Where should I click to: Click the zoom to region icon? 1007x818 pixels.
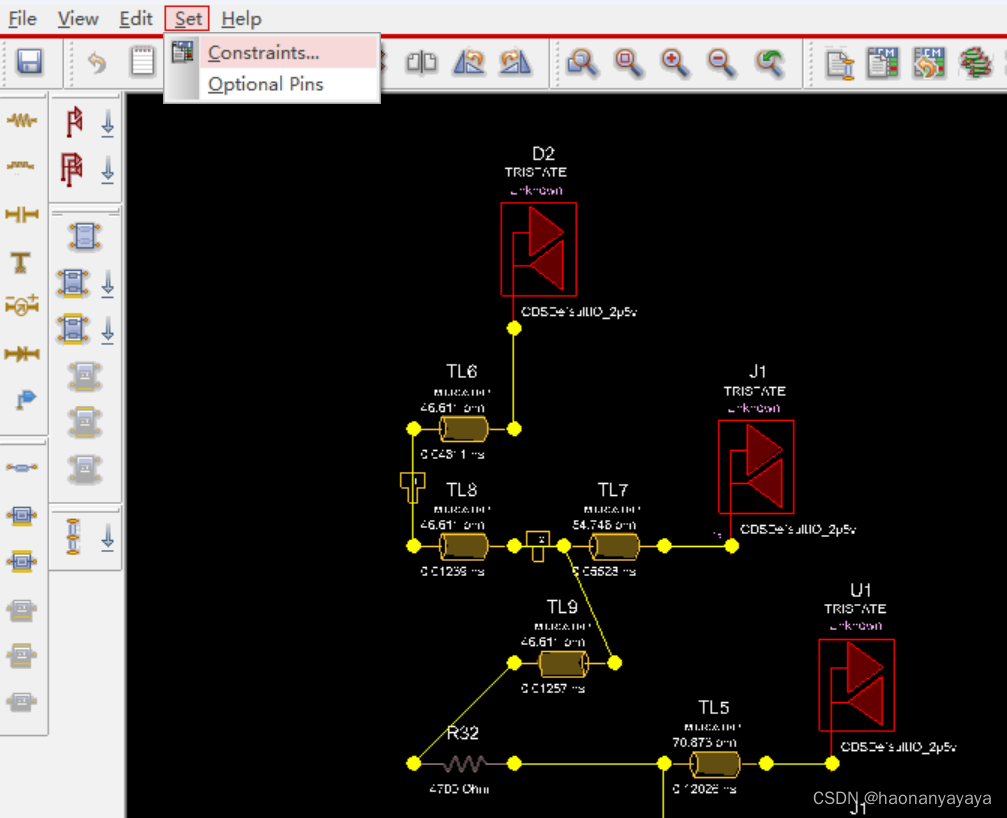pyautogui.click(x=627, y=63)
